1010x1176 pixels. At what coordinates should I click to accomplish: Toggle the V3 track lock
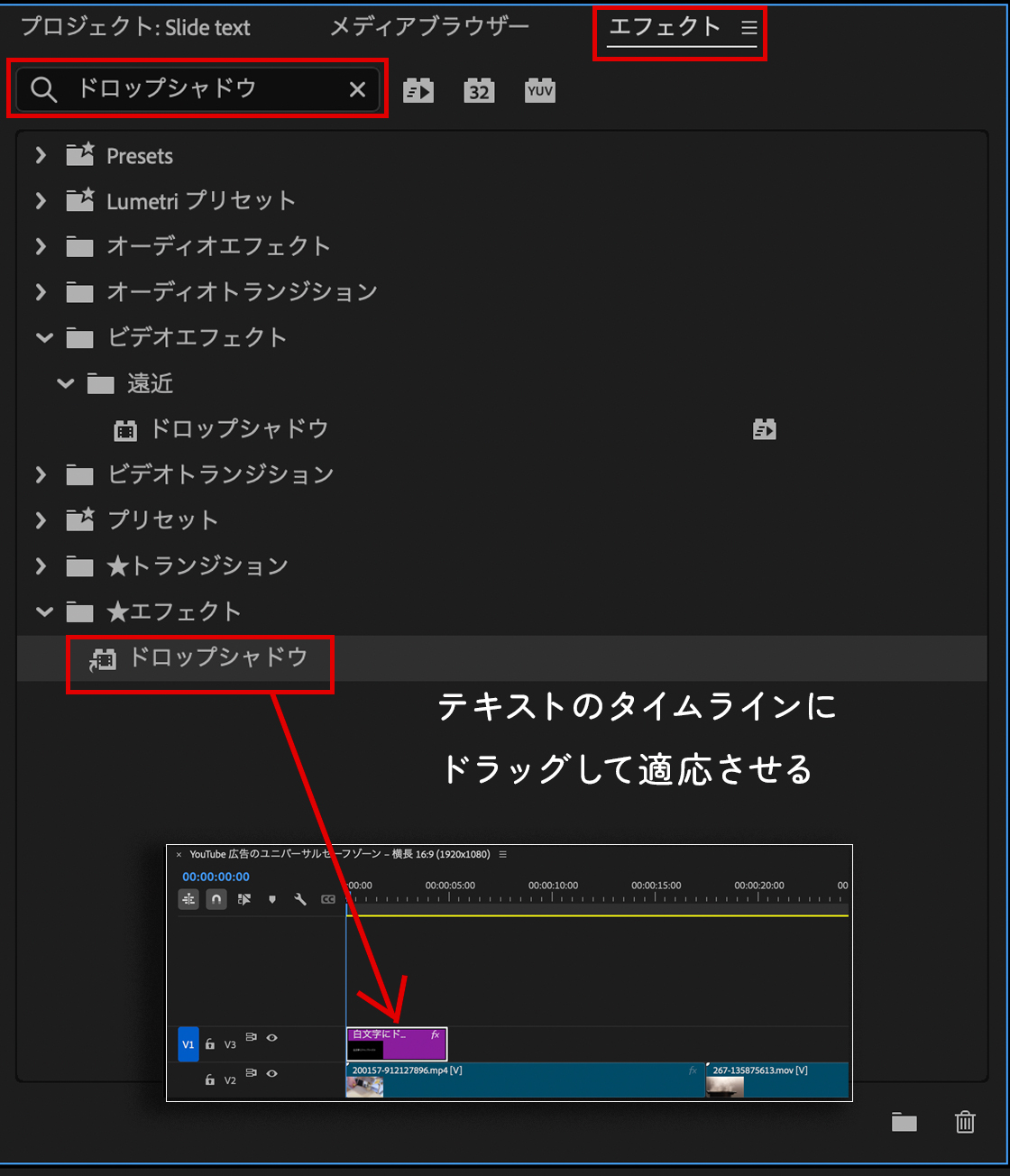click(x=210, y=1044)
